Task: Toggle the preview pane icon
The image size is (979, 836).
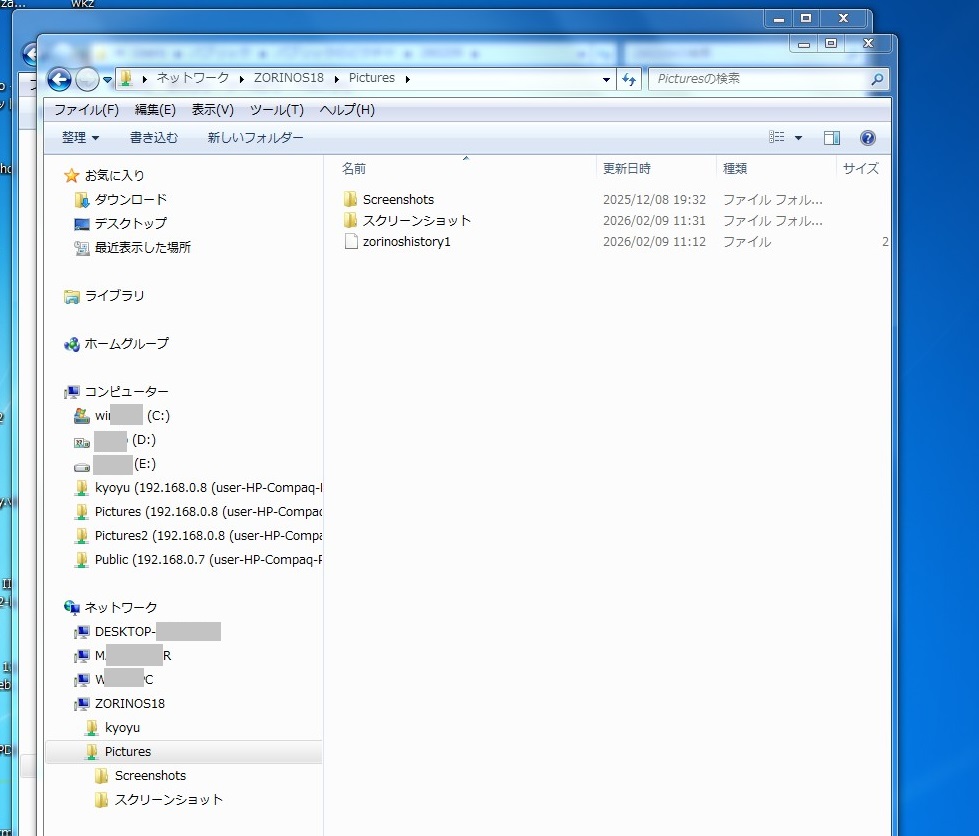Action: pos(831,138)
